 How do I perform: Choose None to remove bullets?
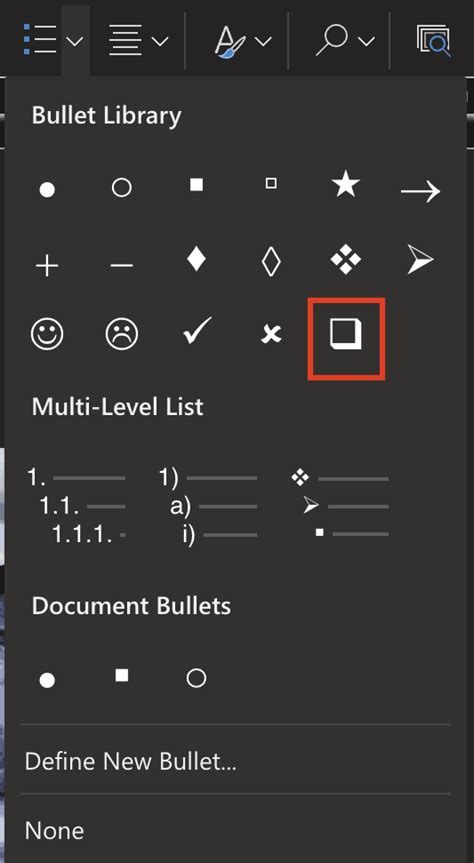55,830
